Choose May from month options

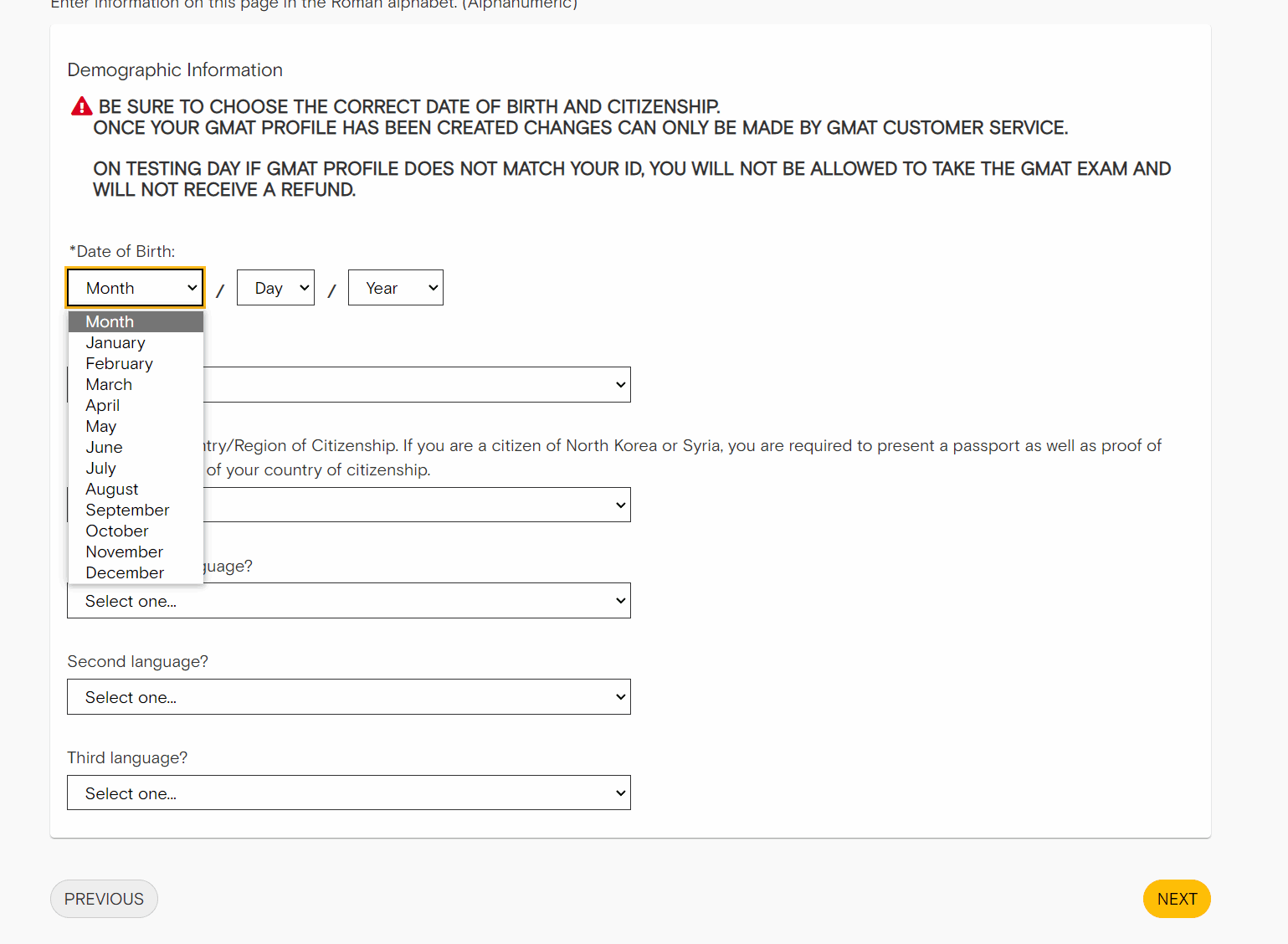tap(101, 427)
